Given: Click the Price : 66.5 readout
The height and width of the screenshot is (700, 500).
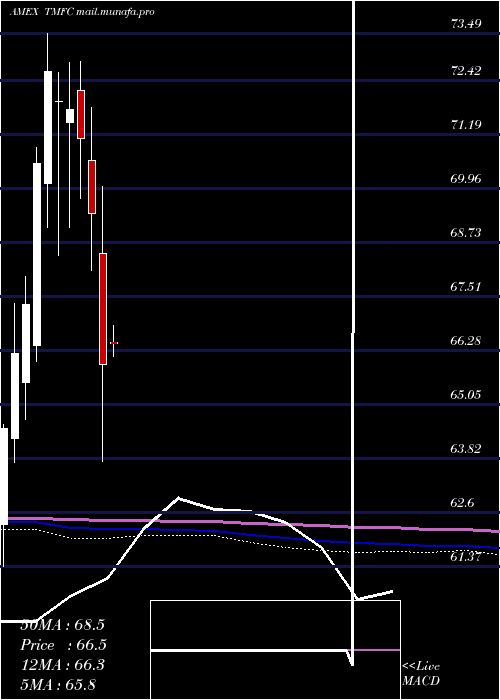Looking at the screenshot, I should 63,645.
